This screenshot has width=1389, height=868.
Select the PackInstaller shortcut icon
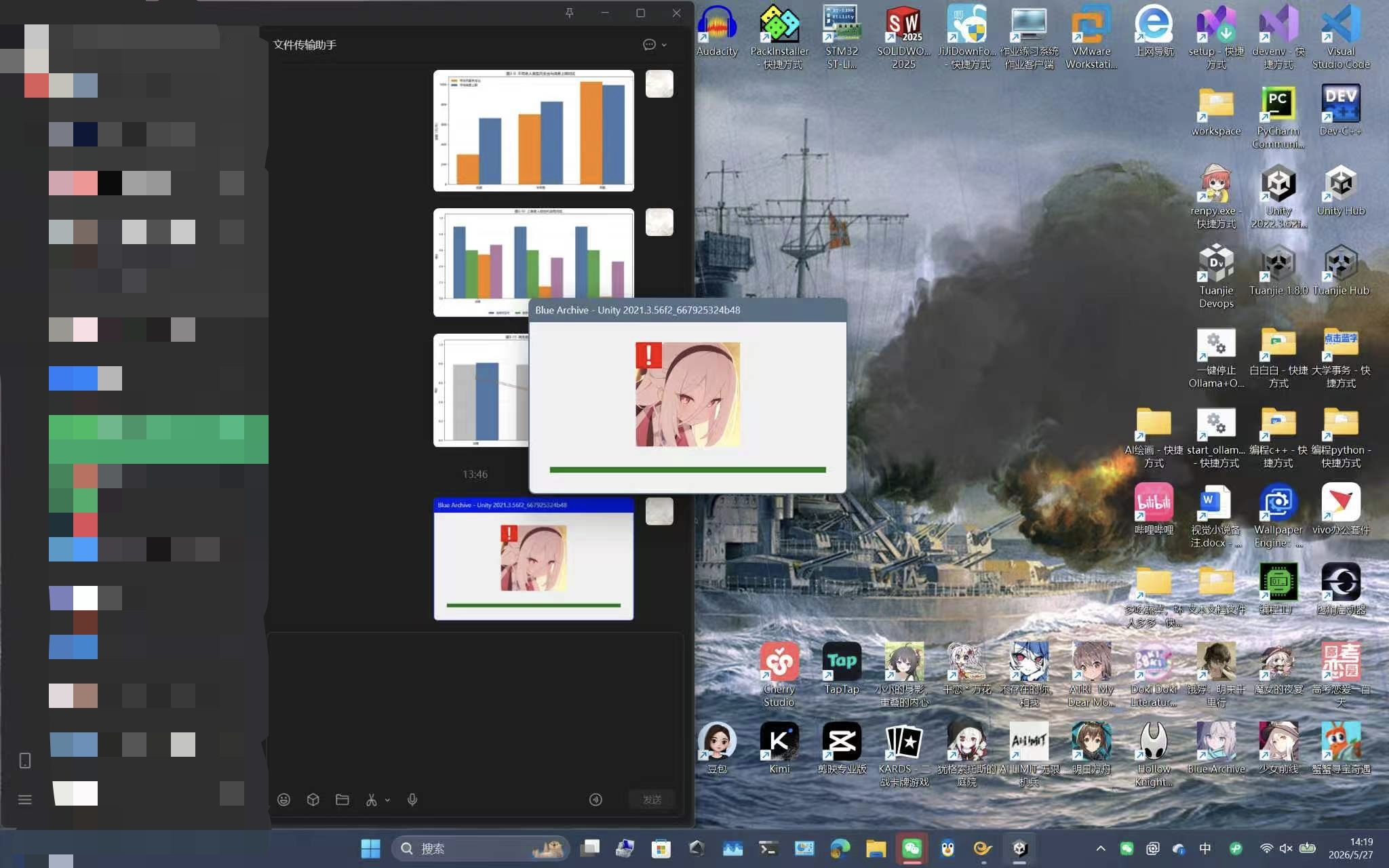tap(779, 37)
